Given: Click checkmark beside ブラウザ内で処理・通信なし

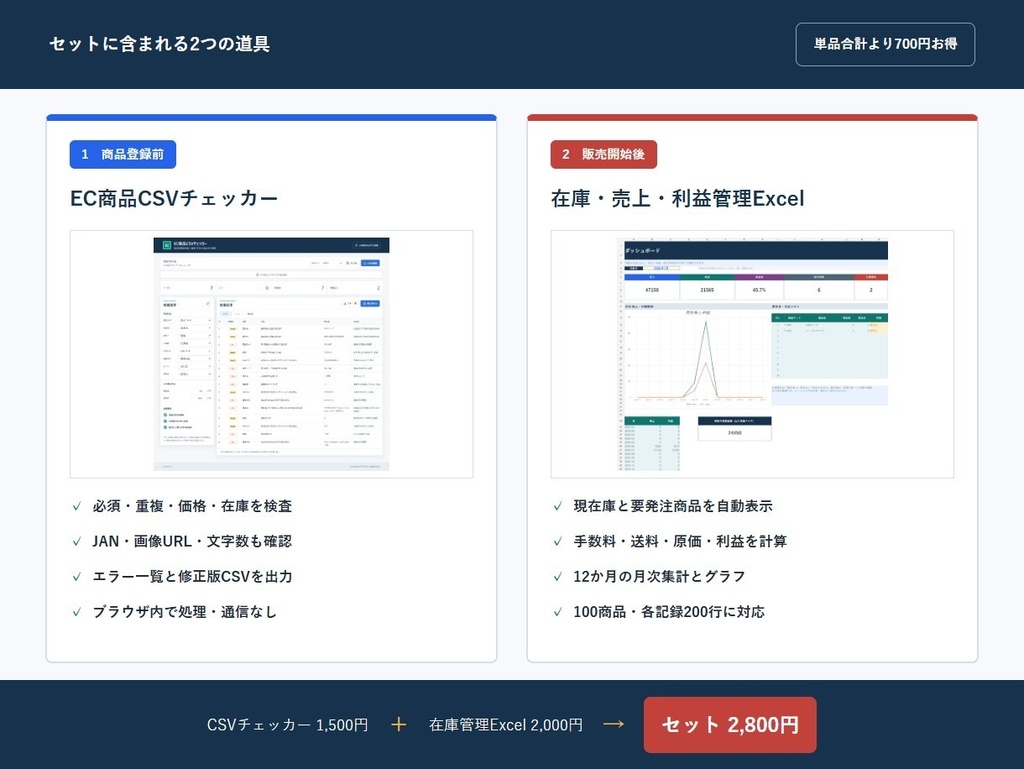Looking at the screenshot, I should (77, 612).
